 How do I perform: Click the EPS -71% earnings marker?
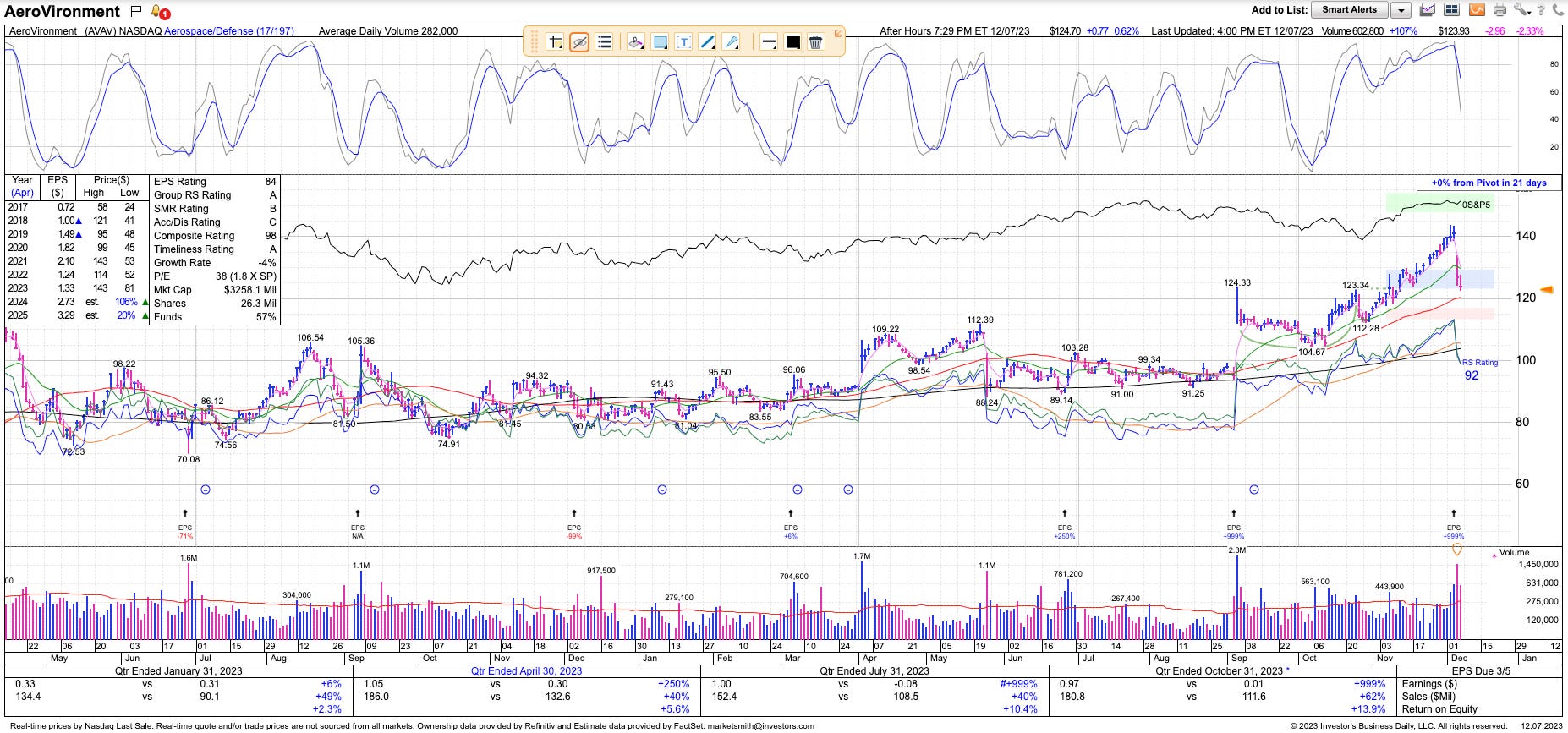pos(185,525)
